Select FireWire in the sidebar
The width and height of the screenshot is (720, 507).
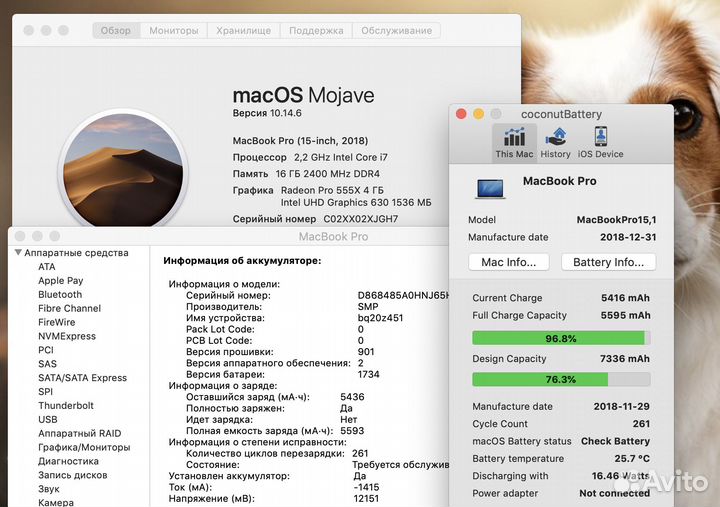(56, 322)
